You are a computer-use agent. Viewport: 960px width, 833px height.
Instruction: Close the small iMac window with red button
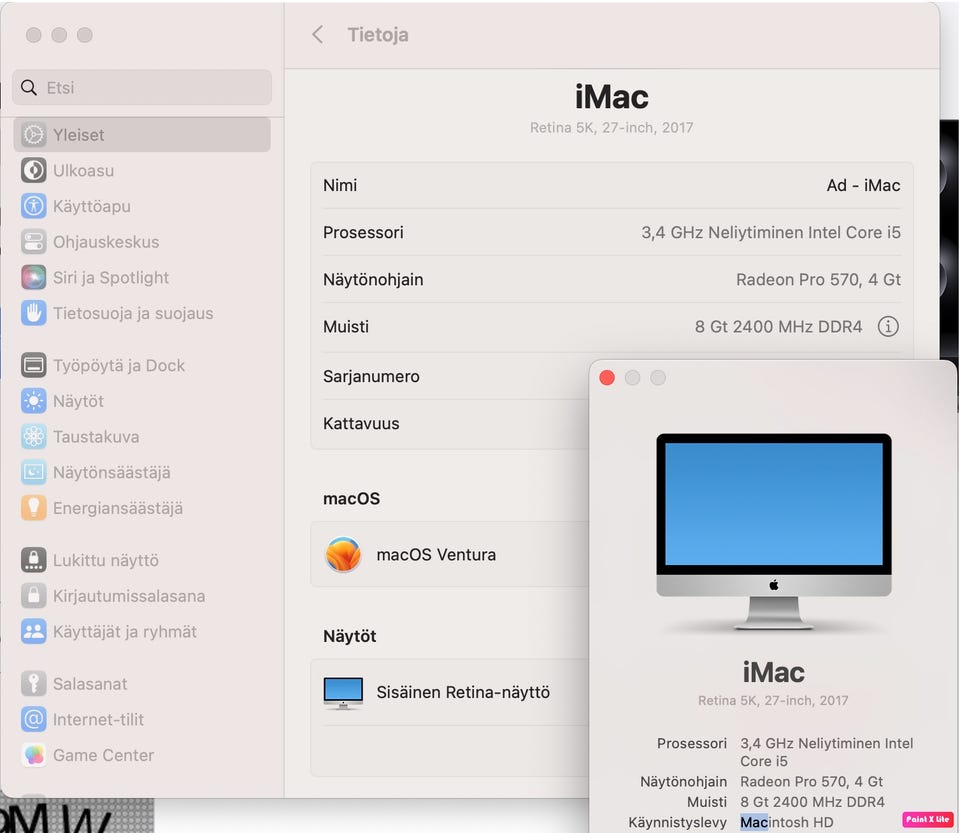607,378
